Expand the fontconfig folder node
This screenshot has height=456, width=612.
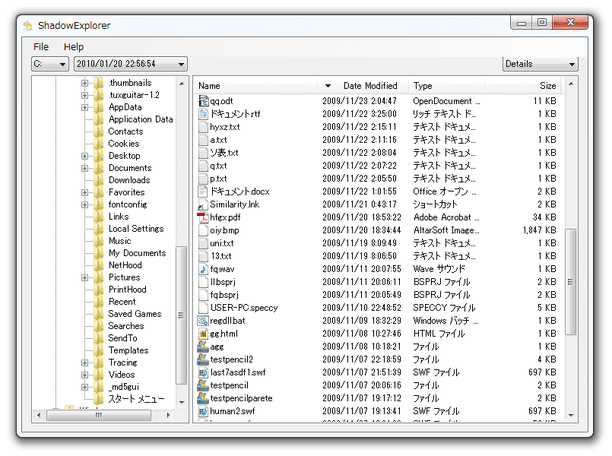[x=85, y=204]
